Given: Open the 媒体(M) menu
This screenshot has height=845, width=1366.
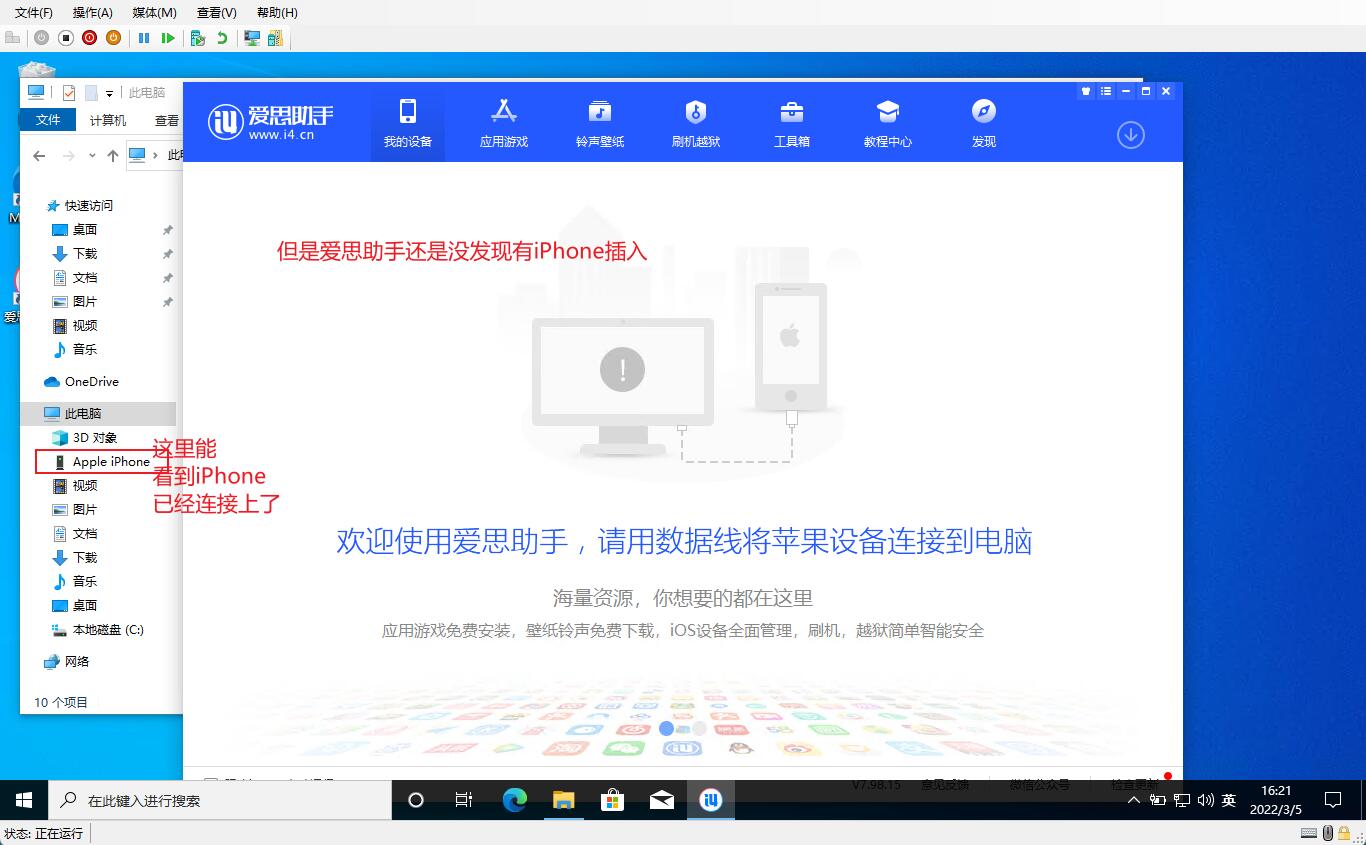Looking at the screenshot, I should point(154,12).
